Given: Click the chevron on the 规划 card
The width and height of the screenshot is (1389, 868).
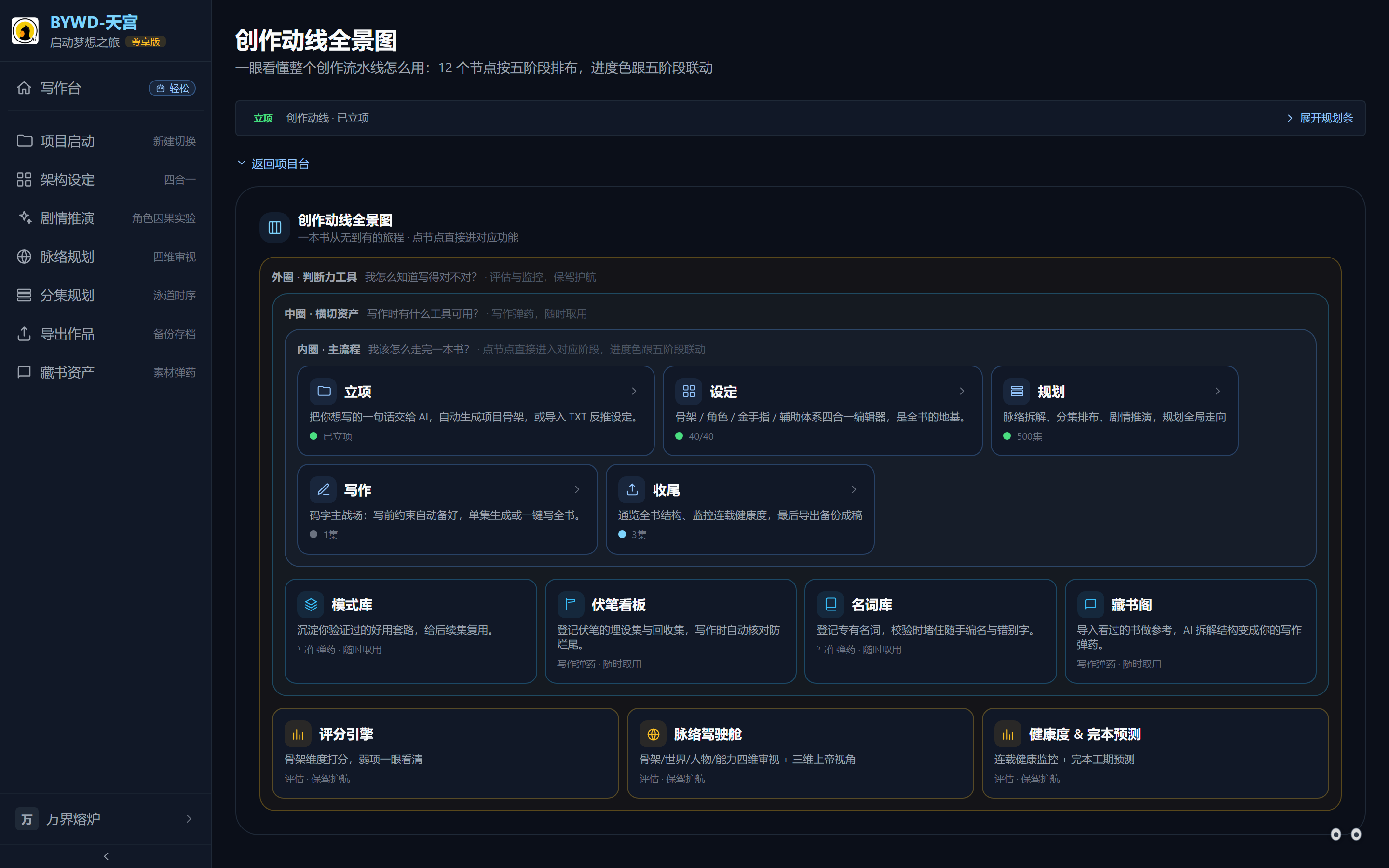Looking at the screenshot, I should 1218,391.
